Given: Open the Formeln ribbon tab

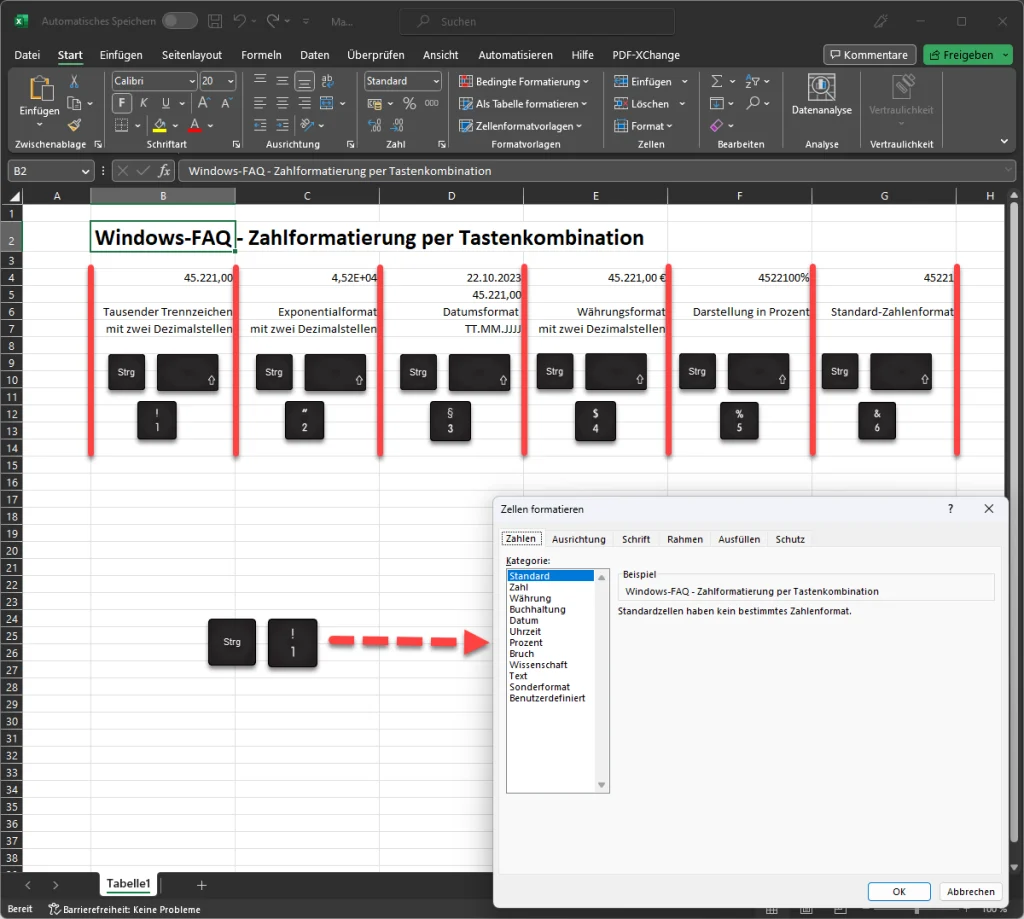Looking at the screenshot, I should (x=261, y=55).
